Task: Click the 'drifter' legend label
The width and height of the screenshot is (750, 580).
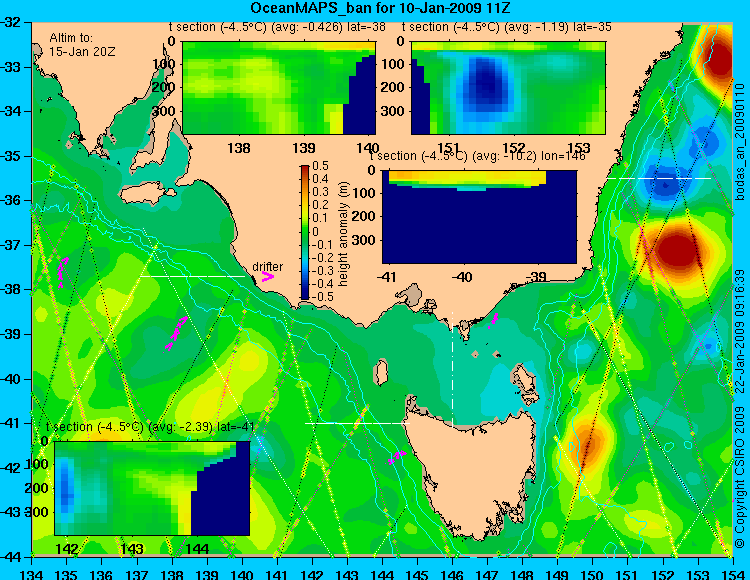Action: [267, 267]
